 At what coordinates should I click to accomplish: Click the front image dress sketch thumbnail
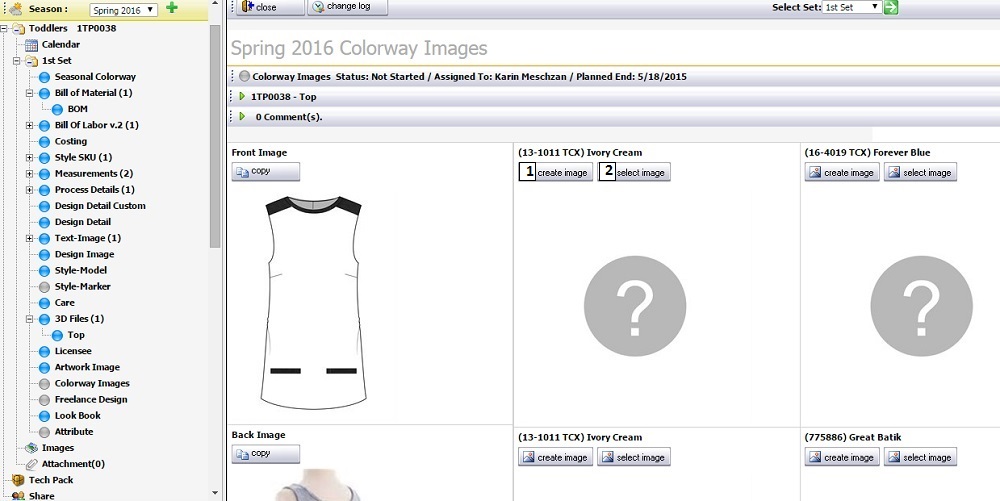[x=313, y=302]
